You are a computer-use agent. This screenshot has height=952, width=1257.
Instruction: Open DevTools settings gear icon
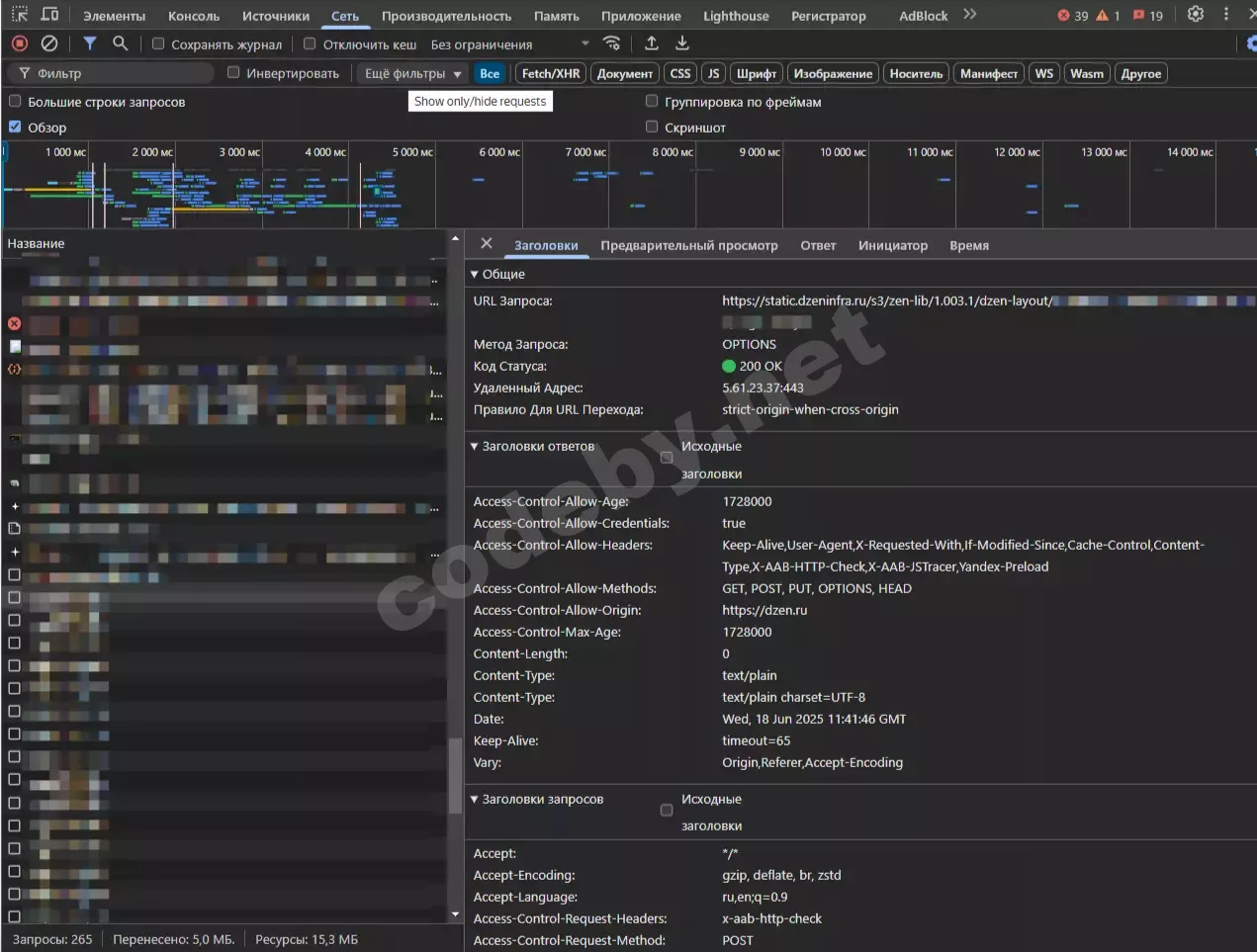[x=1196, y=15]
